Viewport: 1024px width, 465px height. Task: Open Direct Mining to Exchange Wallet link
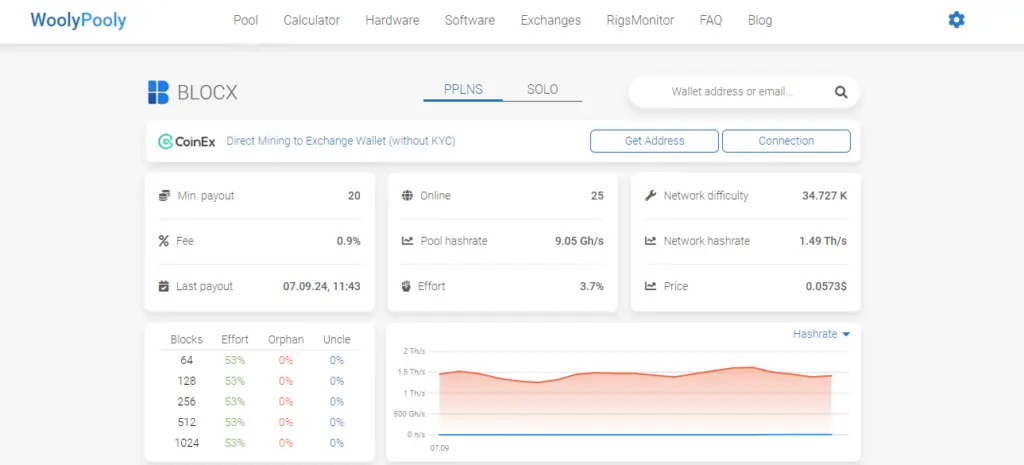point(341,141)
